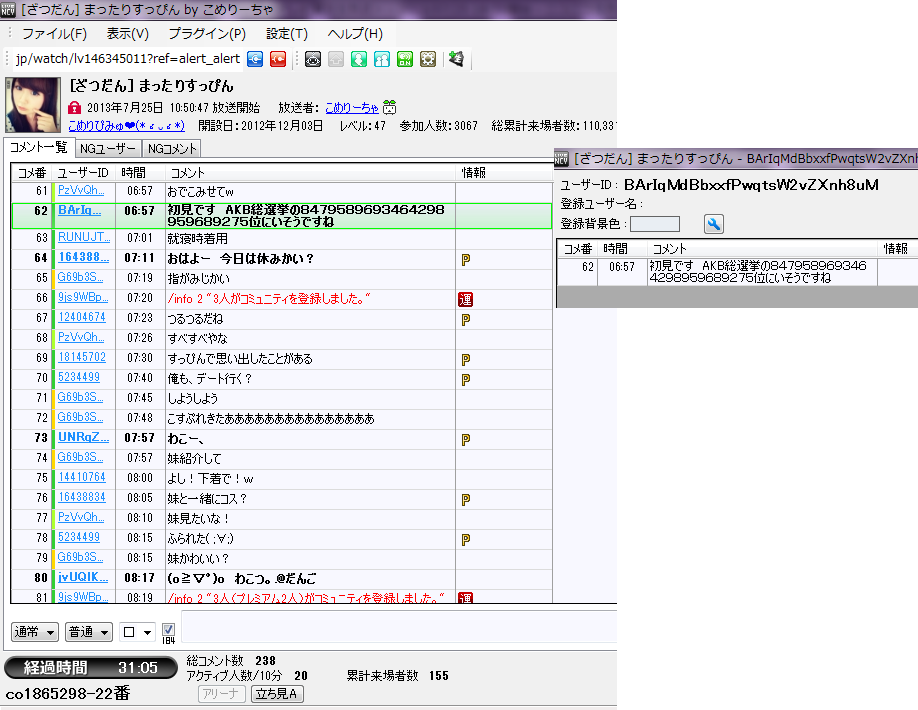
Task: Click the green single-user toolbar icon
Action: click(x=359, y=59)
